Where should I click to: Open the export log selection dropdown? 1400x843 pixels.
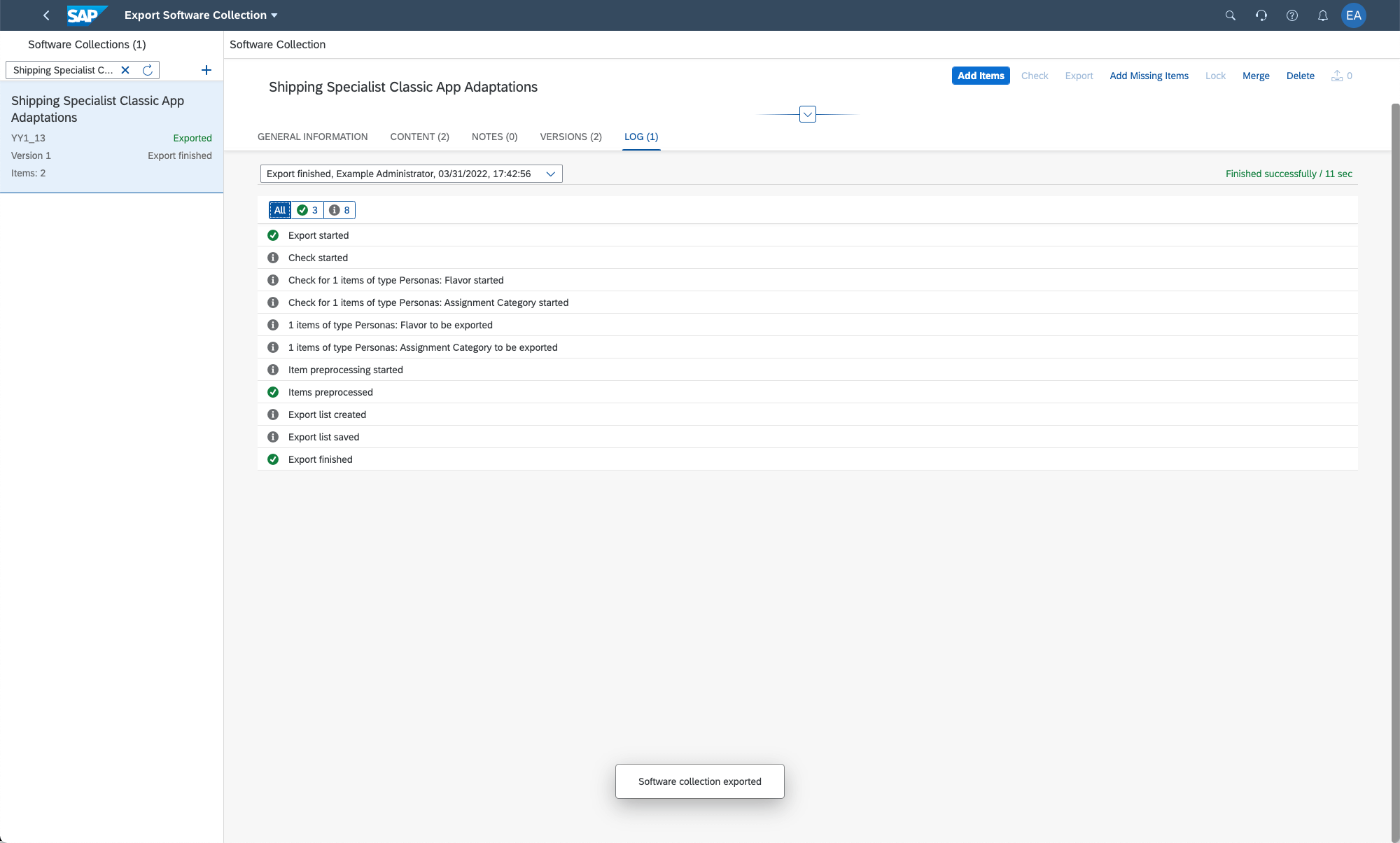pos(550,174)
